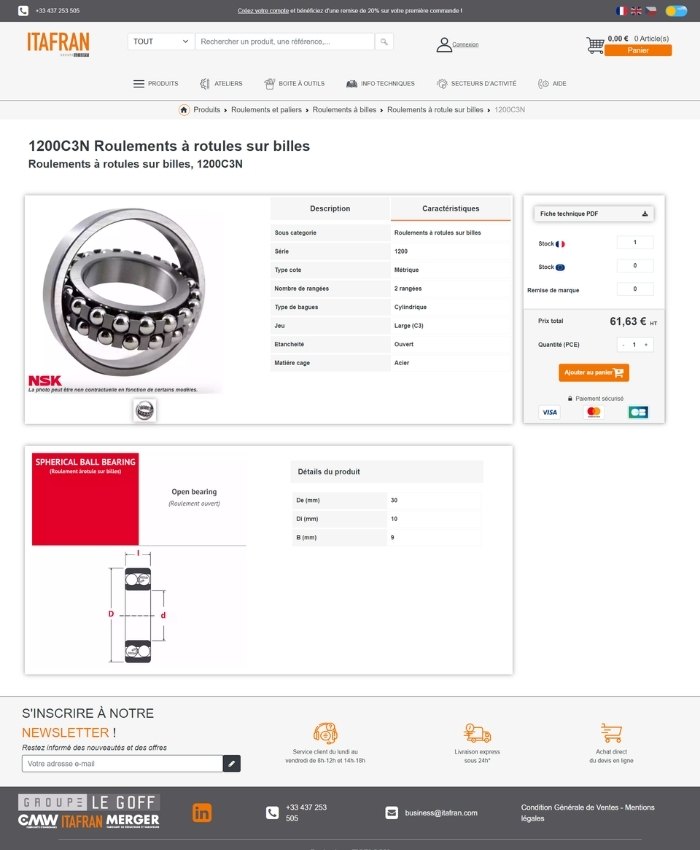Screen dimensions: 700x850
Task: Select the bearing product thumbnail
Action: (x=145, y=410)
